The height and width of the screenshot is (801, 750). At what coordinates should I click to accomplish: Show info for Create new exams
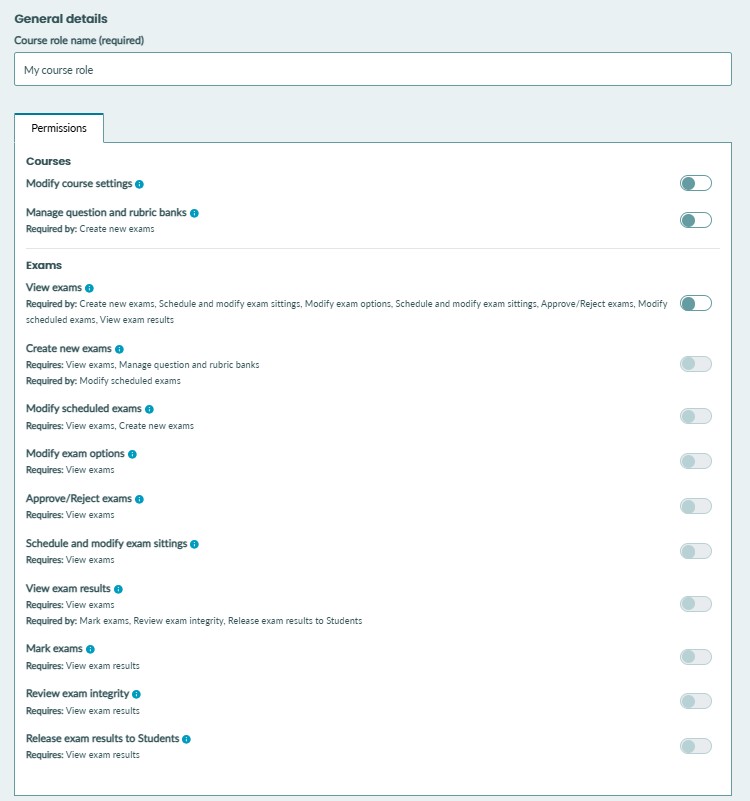pos(119,349)
